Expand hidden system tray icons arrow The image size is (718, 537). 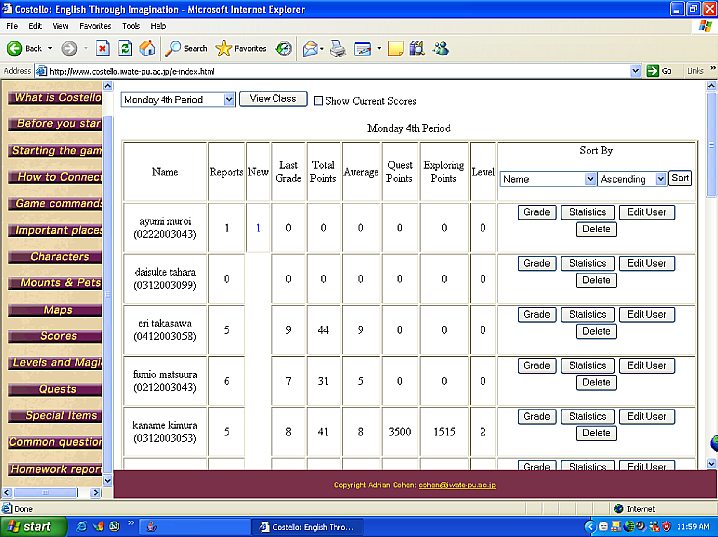tap(590, 526)
